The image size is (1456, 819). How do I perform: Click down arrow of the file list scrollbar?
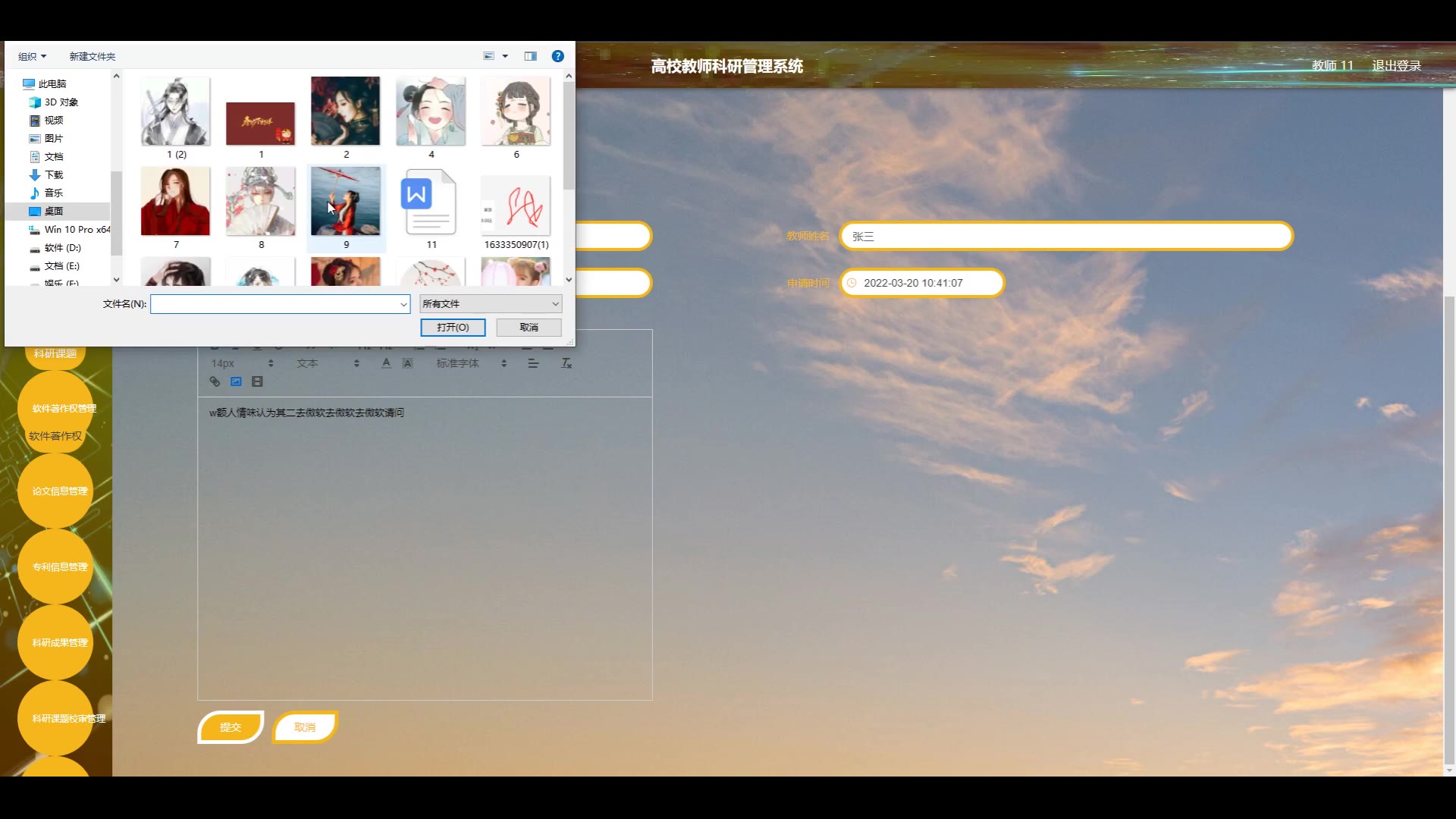[569, 280]
